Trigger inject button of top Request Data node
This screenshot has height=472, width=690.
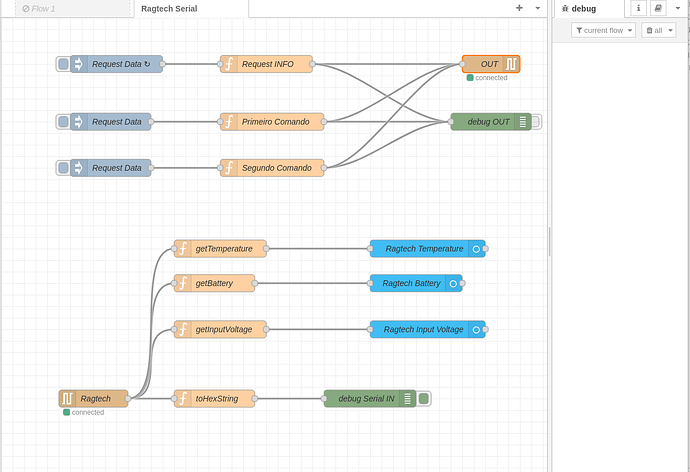coord(63,64)
